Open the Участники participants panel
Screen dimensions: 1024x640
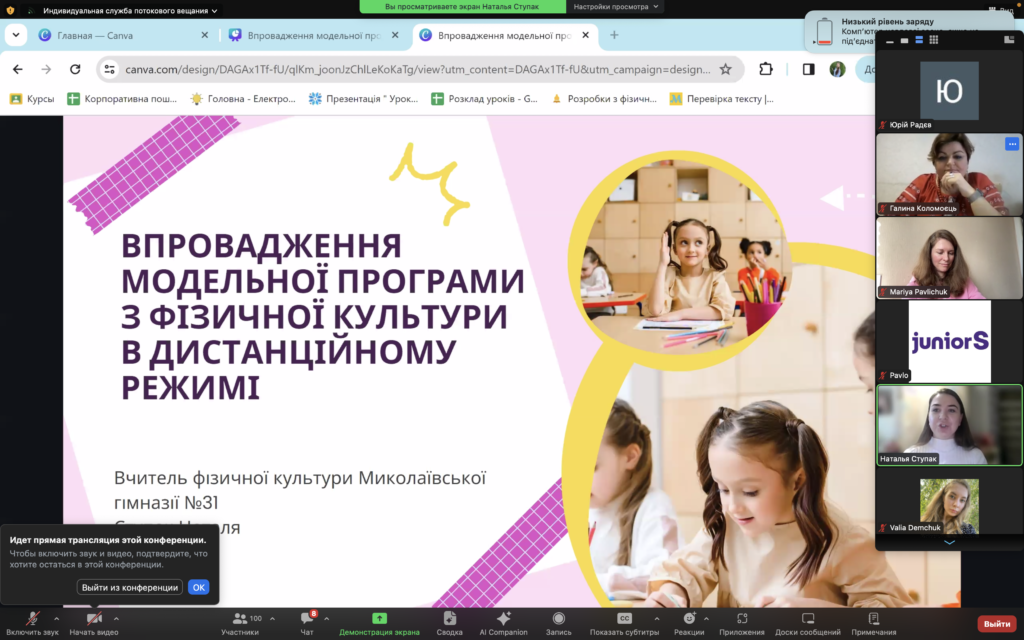(240, 624)
